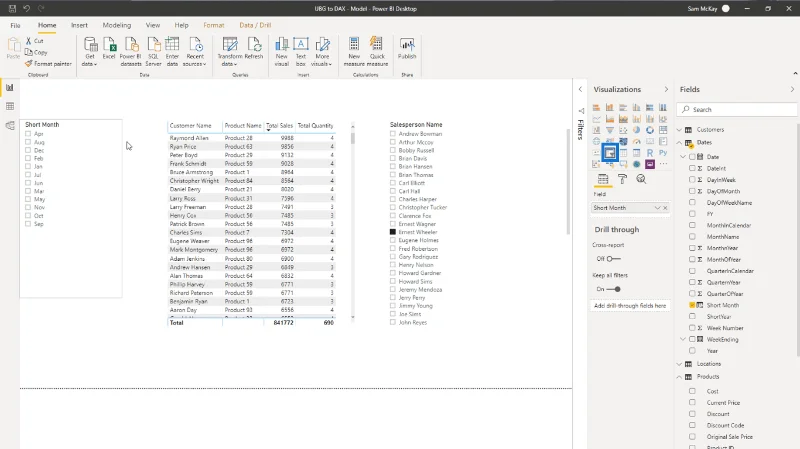The width and height of the screenshot is (800, 449).
Task: Click the Copy button
Action: point(36,52)
